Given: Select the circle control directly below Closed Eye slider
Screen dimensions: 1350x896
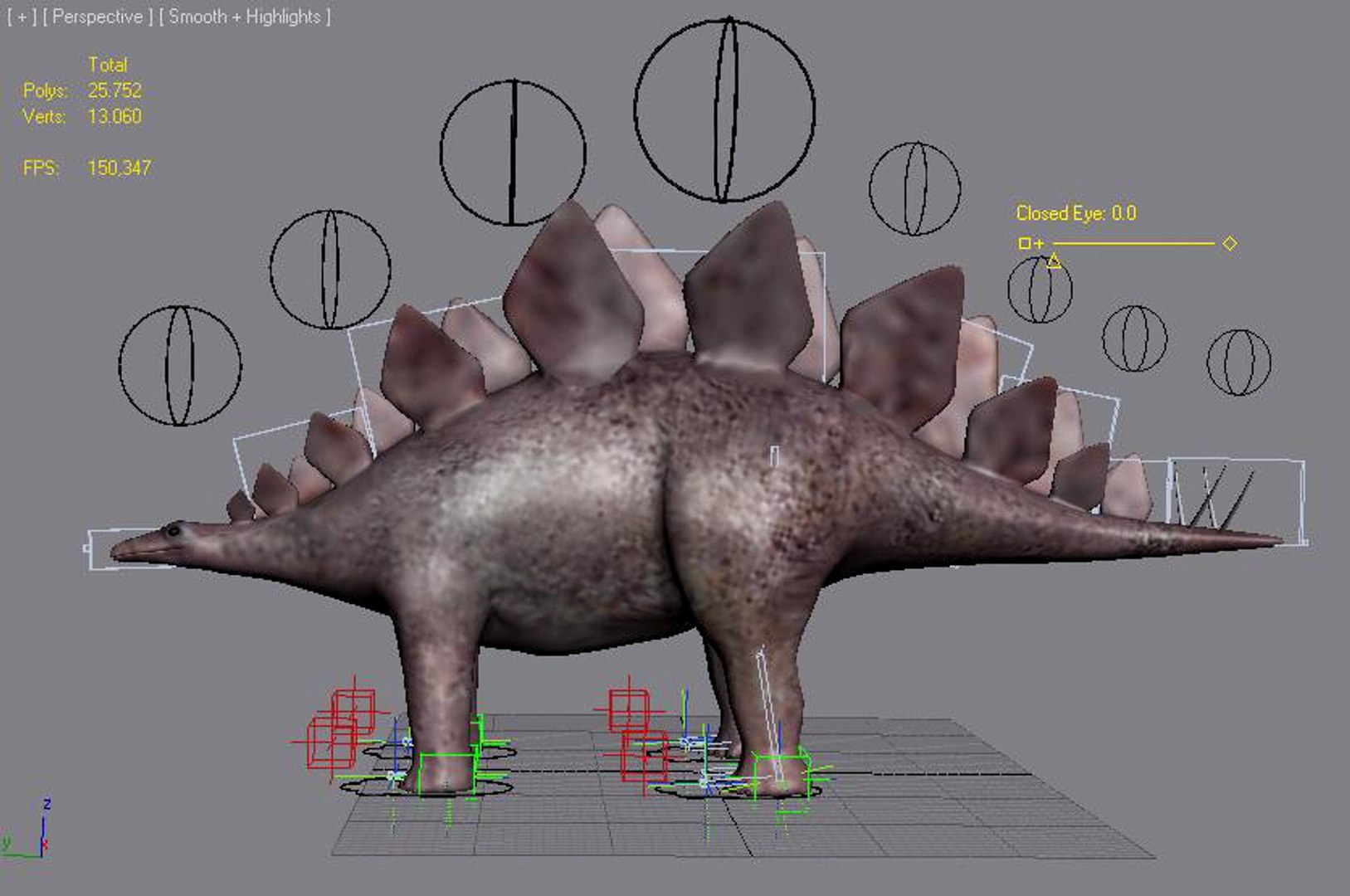Looking at the screenshot, I should pyautogui.click(x=1040, y=290).
